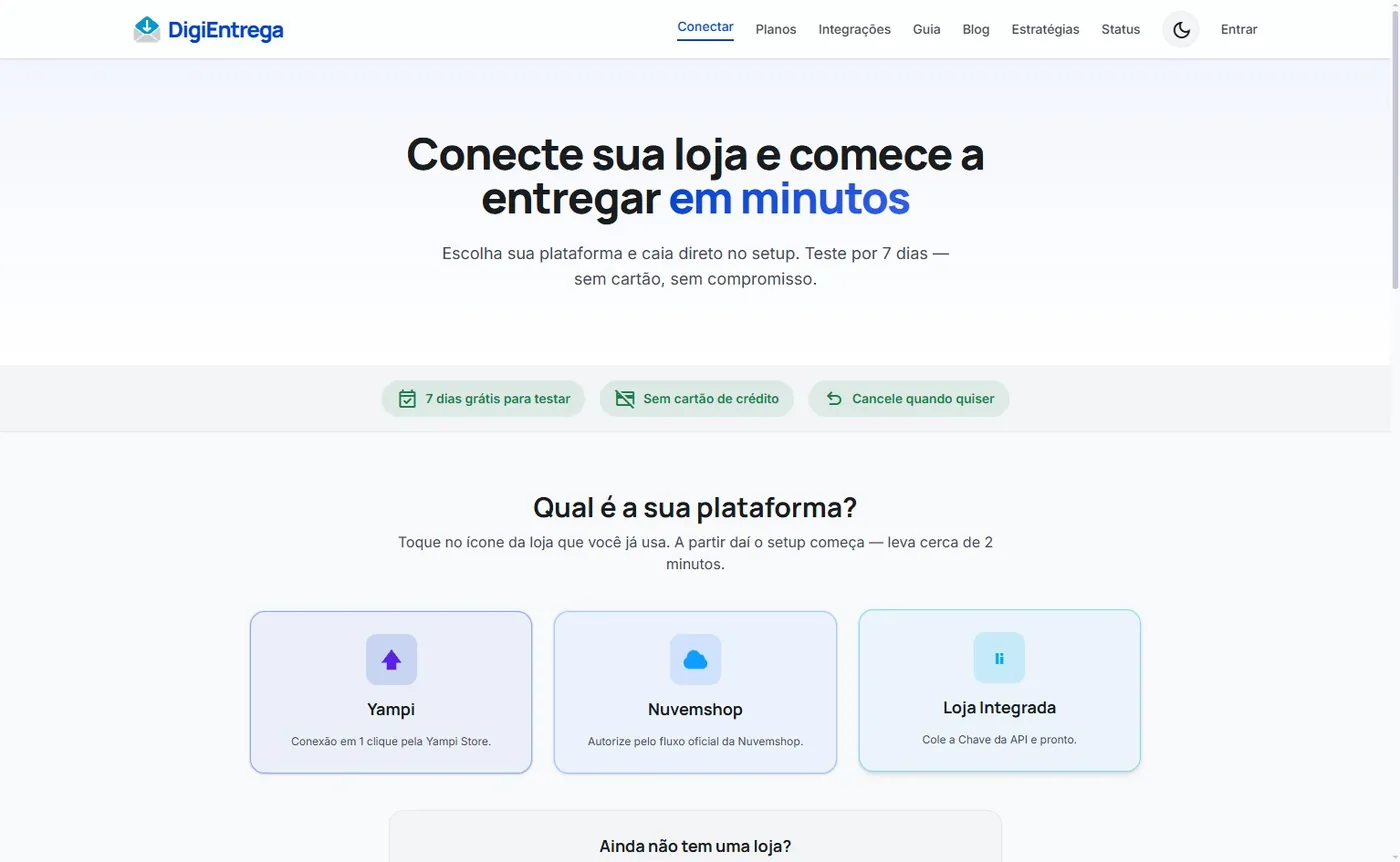The image size is (1400, 862).
Task: Click 'Cole a Chave da API e pronto.' text
Action: tap(999, 740)
